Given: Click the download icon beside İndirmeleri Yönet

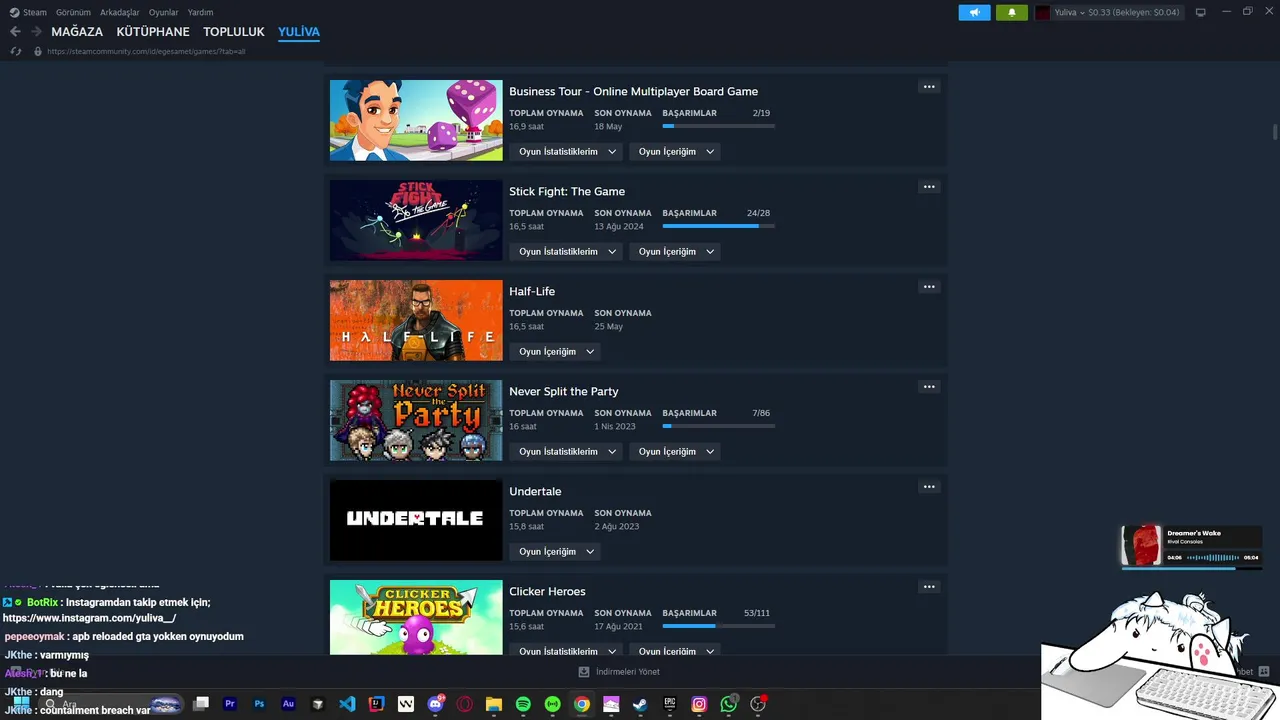Looking at the screenshot, I should (584, 672).
